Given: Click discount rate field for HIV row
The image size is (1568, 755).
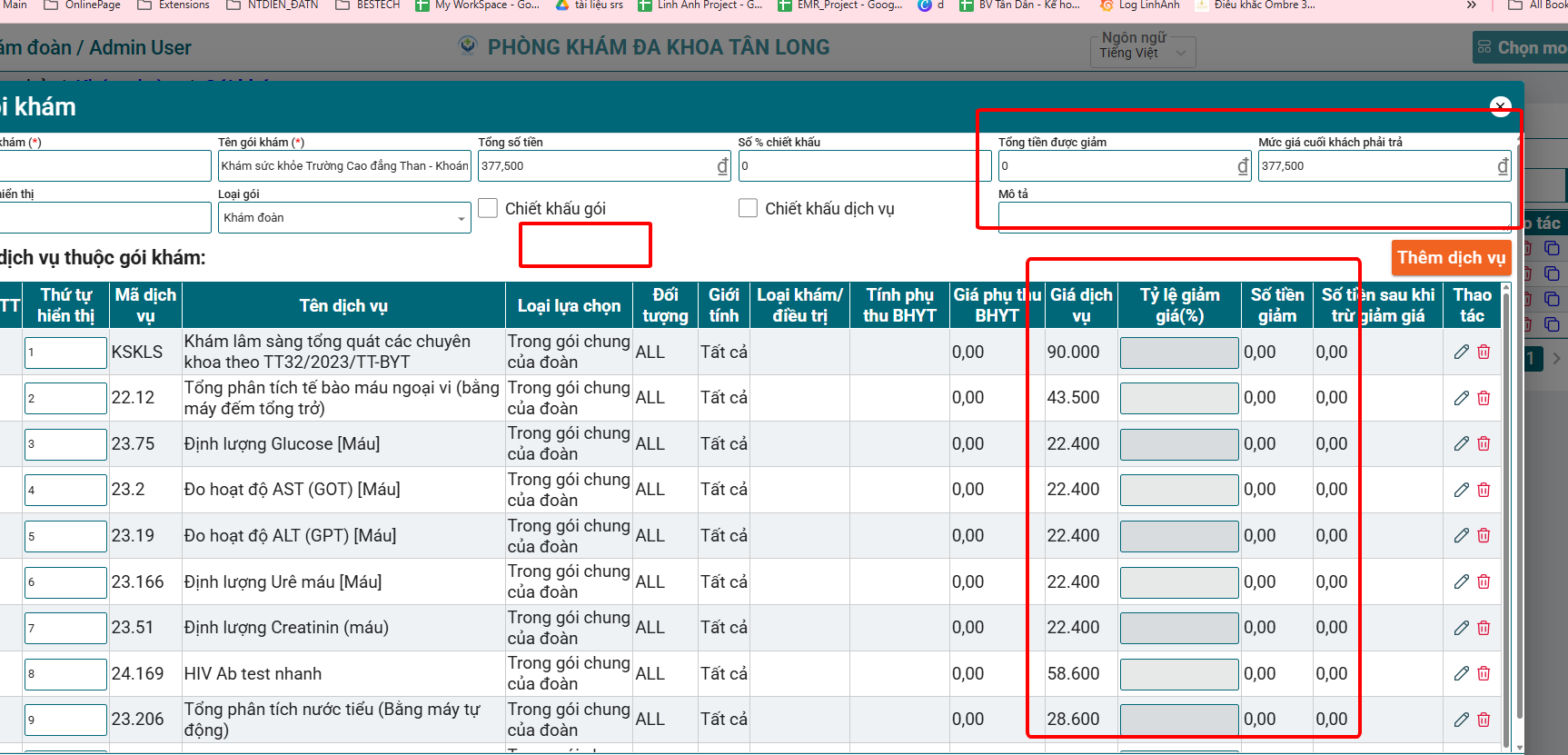Looking at the screenshot, I should point(1179,674).
